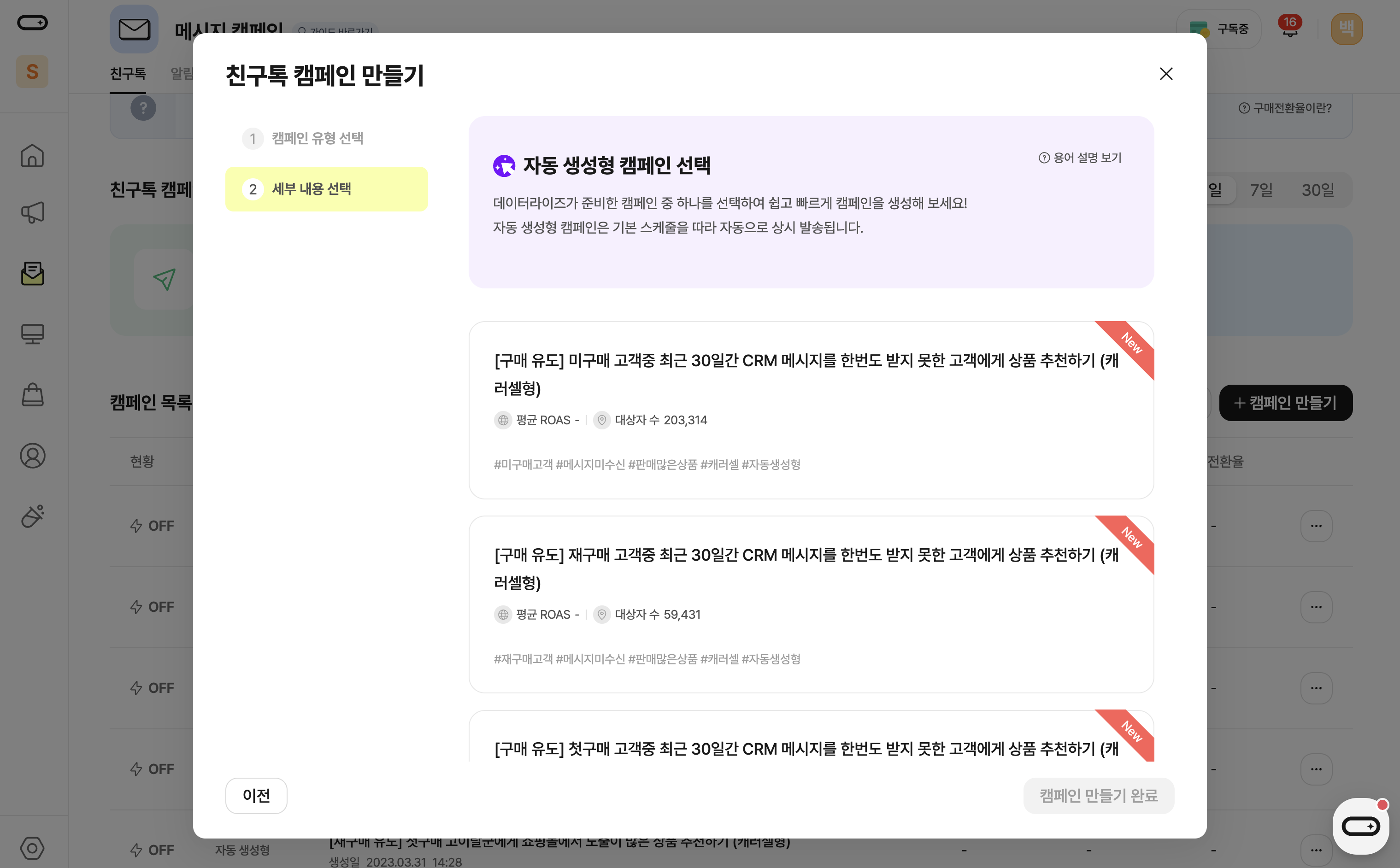Select the megaphone campaign icon in sidebar
The height and width of the screenshot is (868, 1400).
point(33,212)
